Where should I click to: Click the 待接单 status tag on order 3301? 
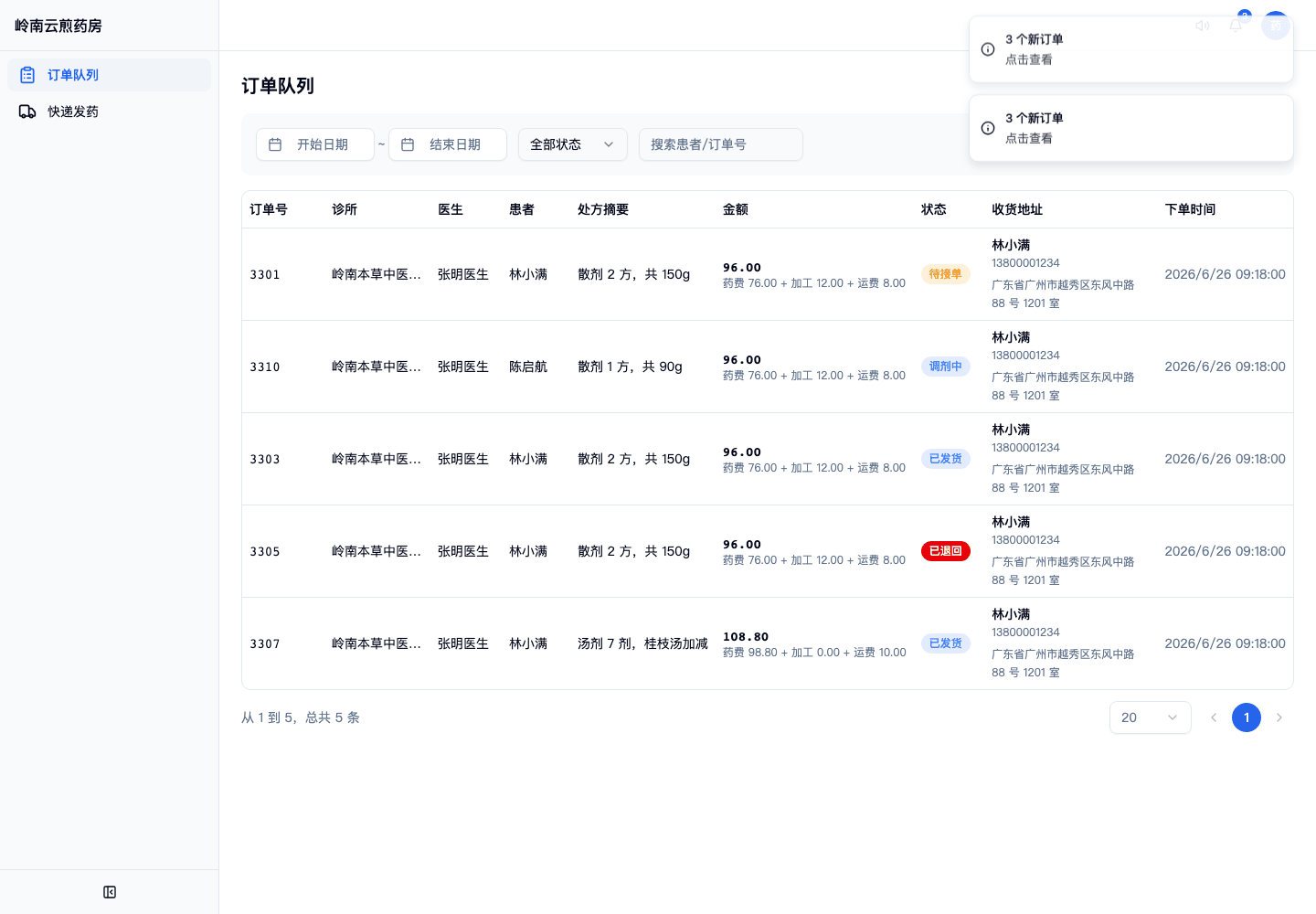[946, 274]
